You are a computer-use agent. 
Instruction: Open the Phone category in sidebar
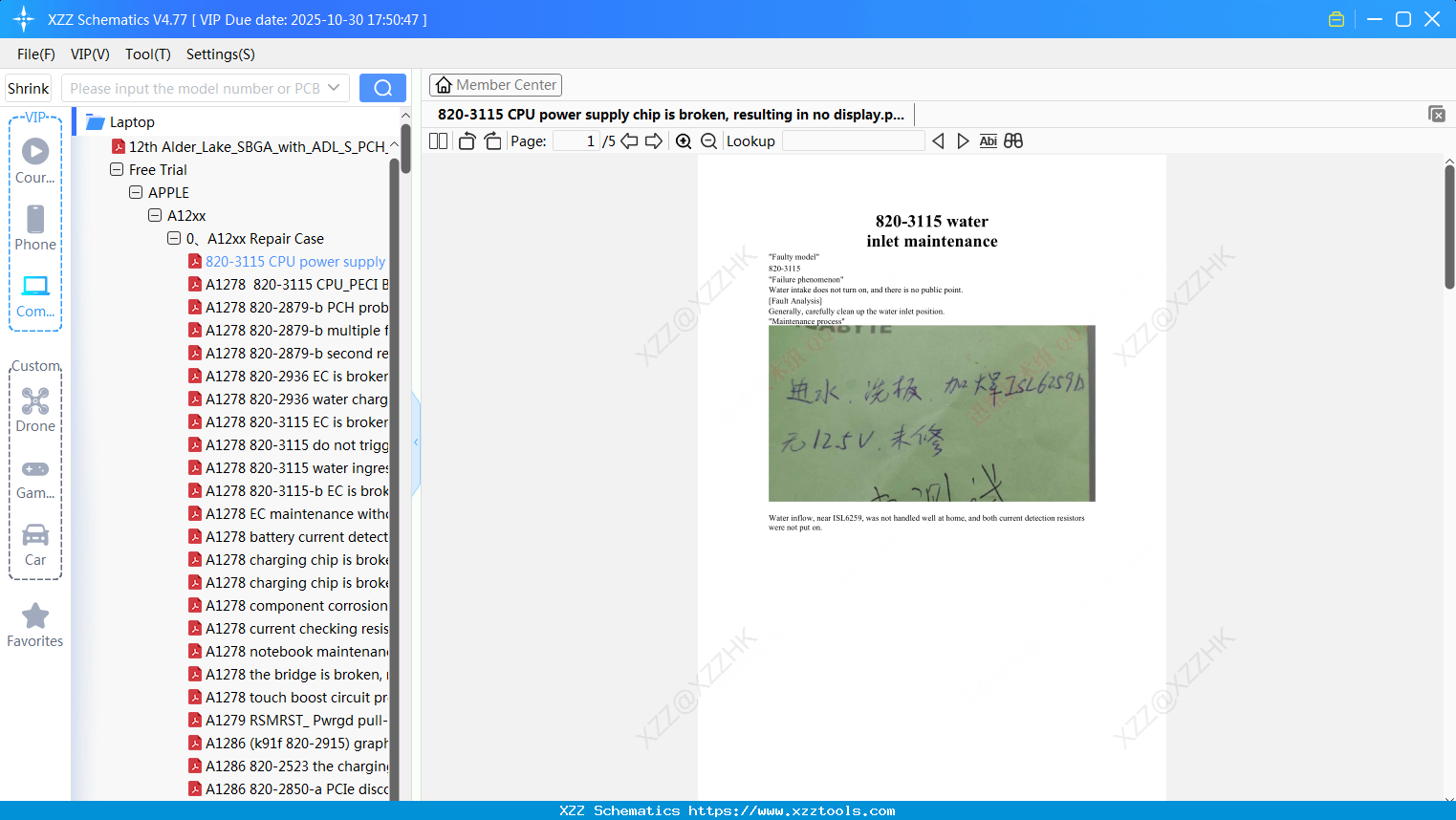35,227
